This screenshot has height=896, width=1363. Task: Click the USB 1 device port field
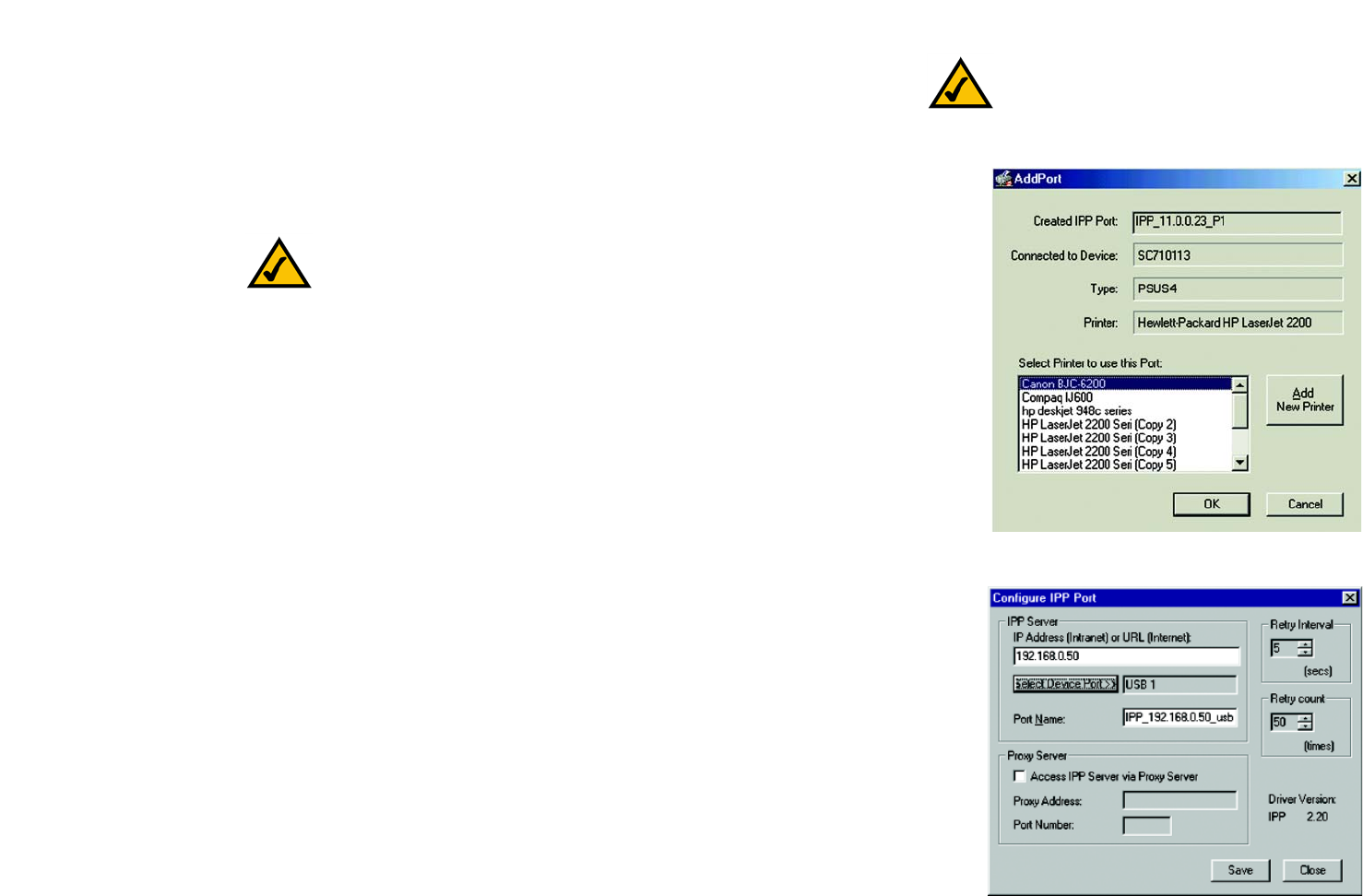[x=1179, y=684]
